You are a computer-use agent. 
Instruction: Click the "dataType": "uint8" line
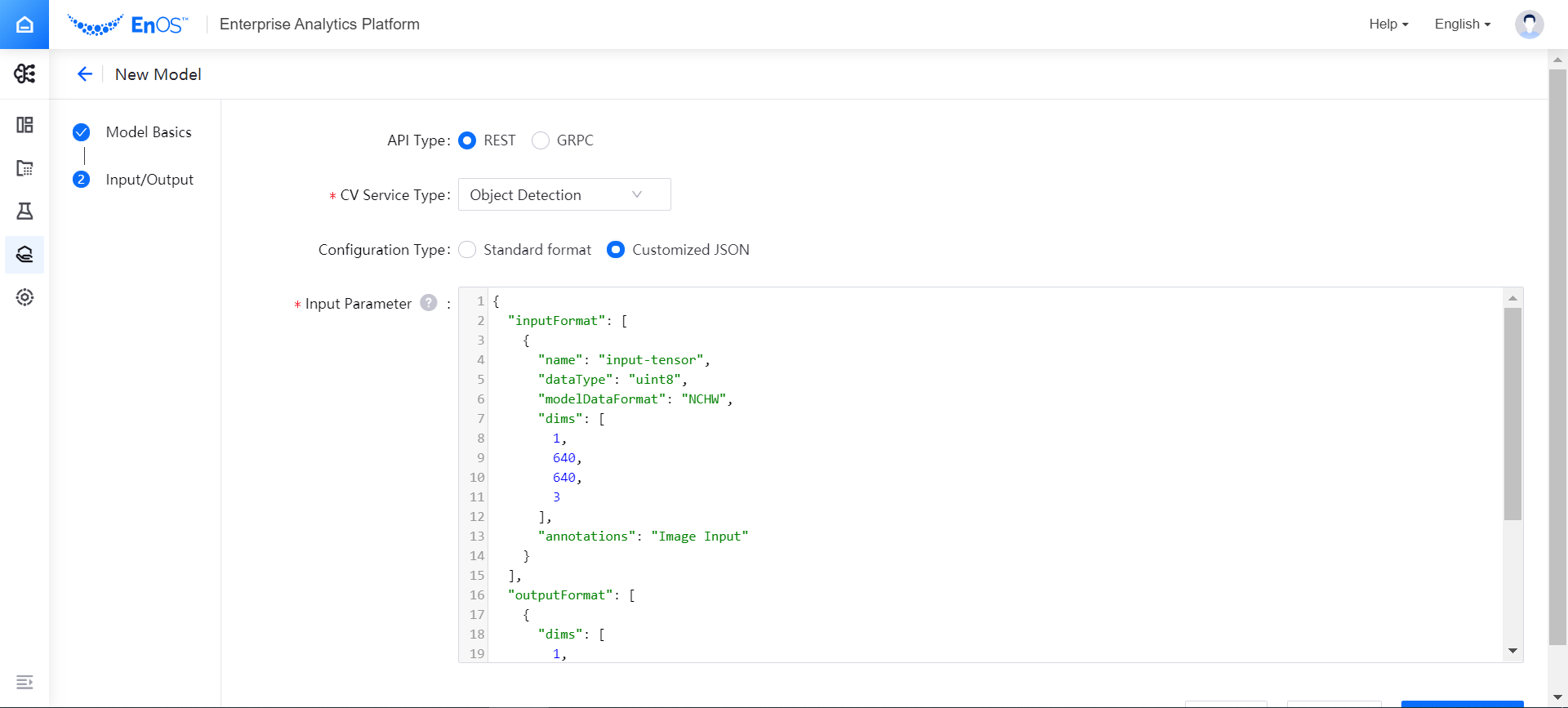[x=612, y=380]
